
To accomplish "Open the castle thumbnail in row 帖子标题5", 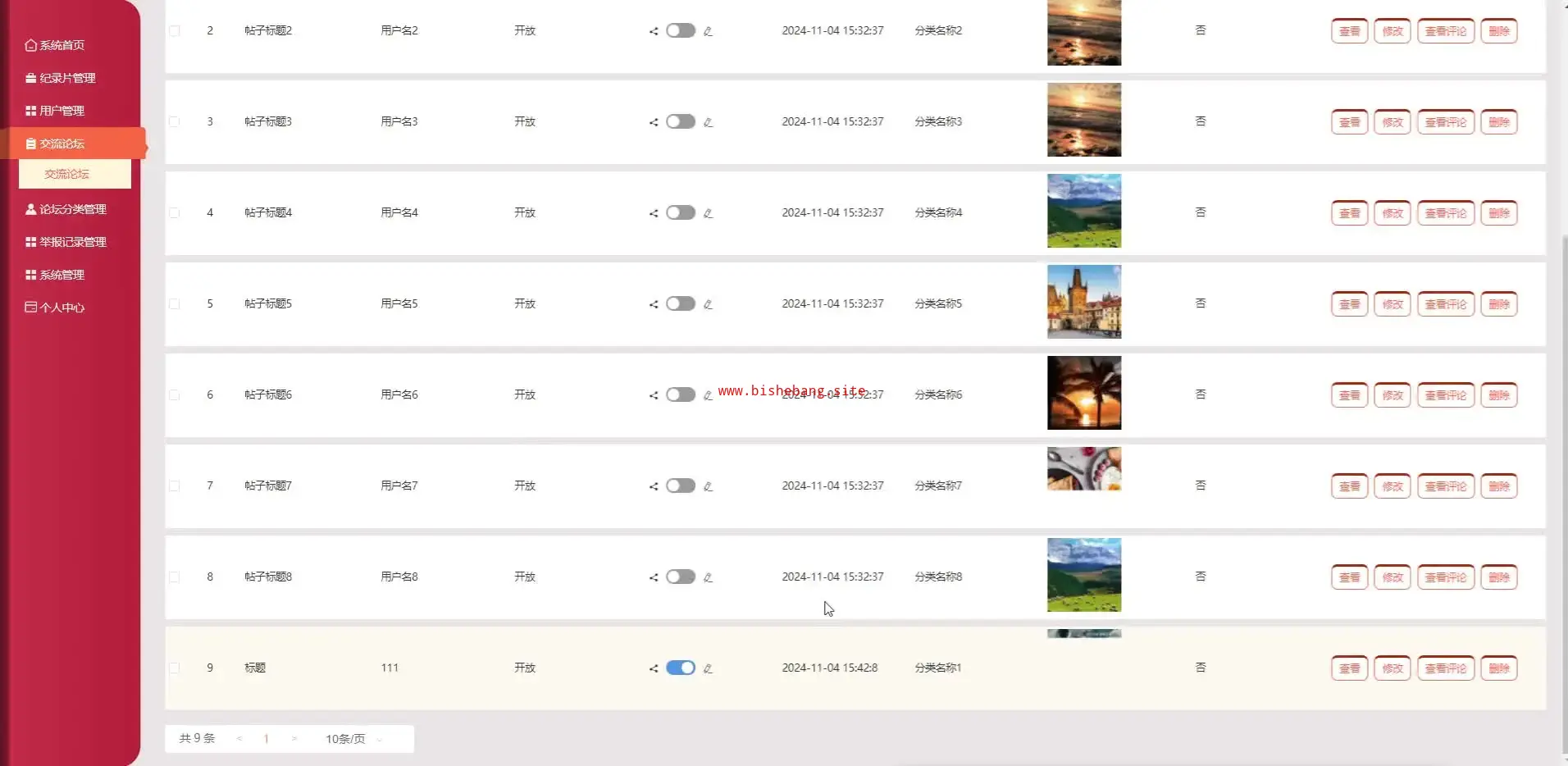I will point(1084,302).
